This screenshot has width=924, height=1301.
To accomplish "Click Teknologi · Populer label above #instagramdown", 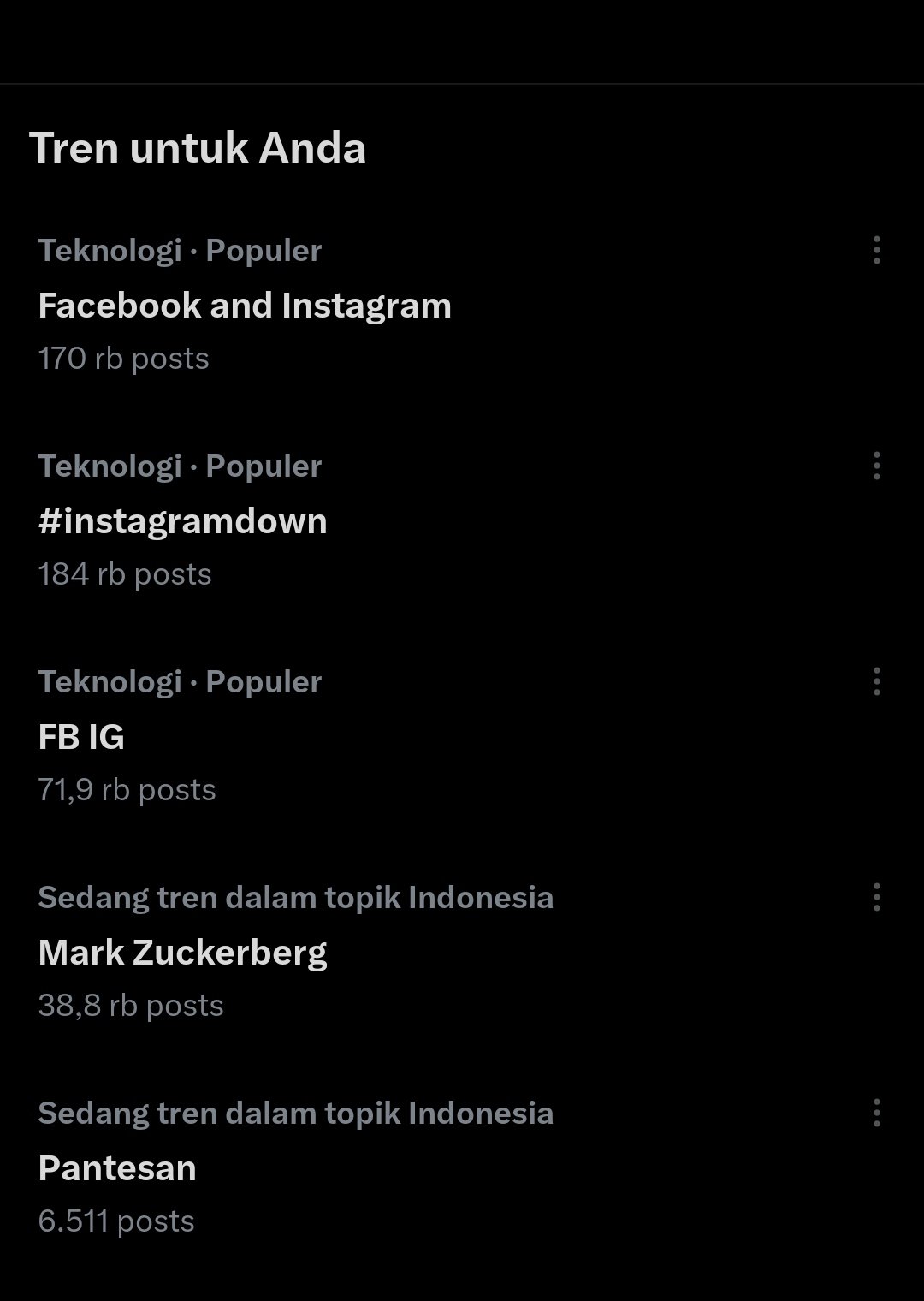I will click(x=180, y=466).
